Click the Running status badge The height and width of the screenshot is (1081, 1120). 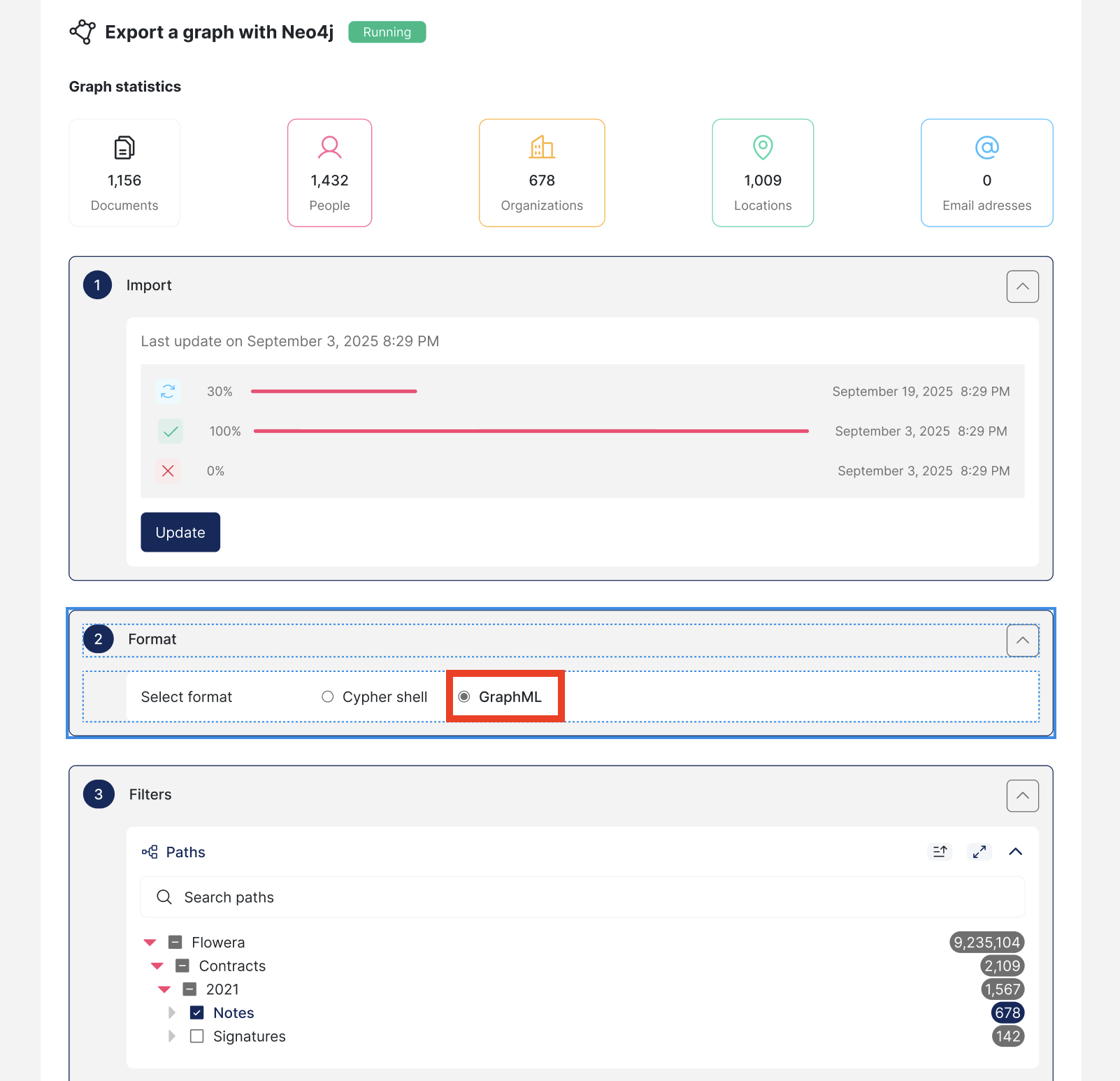coord(387,31)
